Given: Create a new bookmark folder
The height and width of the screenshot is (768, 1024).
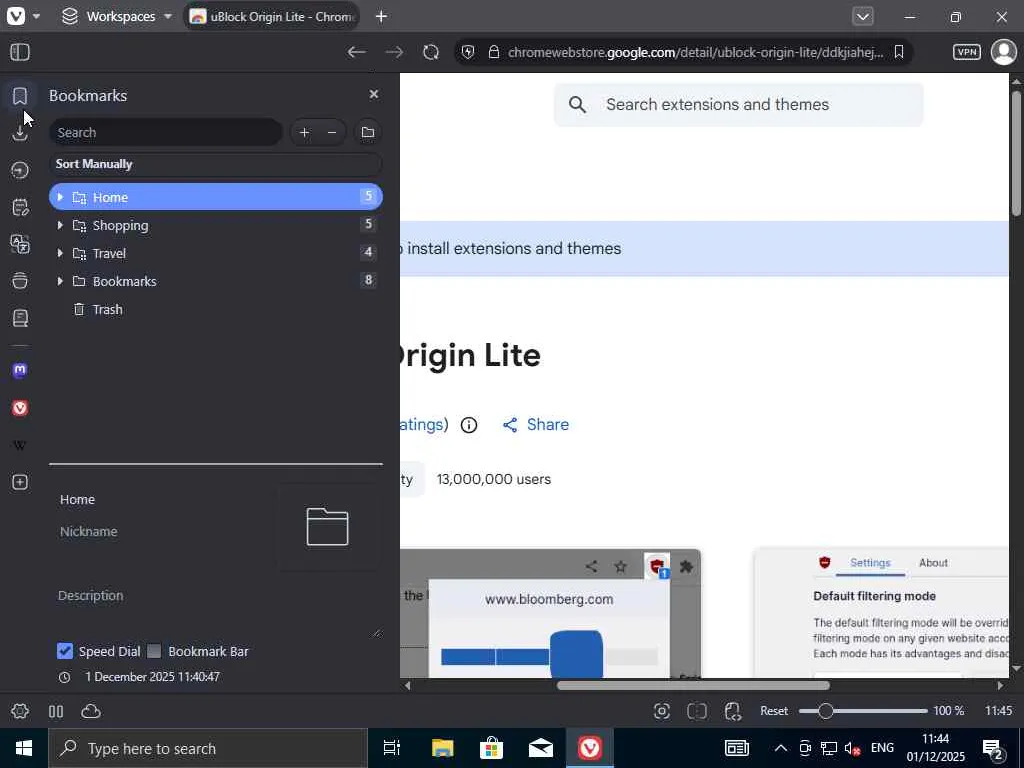Looking at the screenshot, I should pos(368,133).
